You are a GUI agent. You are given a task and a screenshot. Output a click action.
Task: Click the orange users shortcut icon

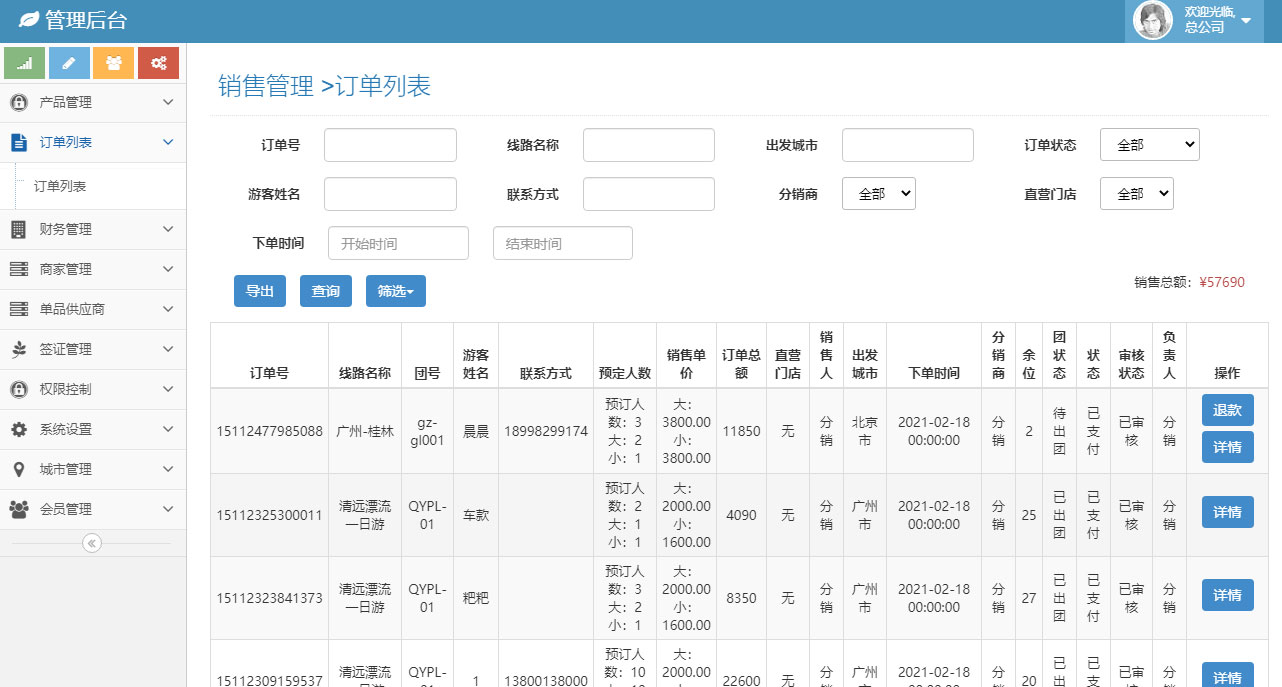pyautogui.click(x=113, y=63)
